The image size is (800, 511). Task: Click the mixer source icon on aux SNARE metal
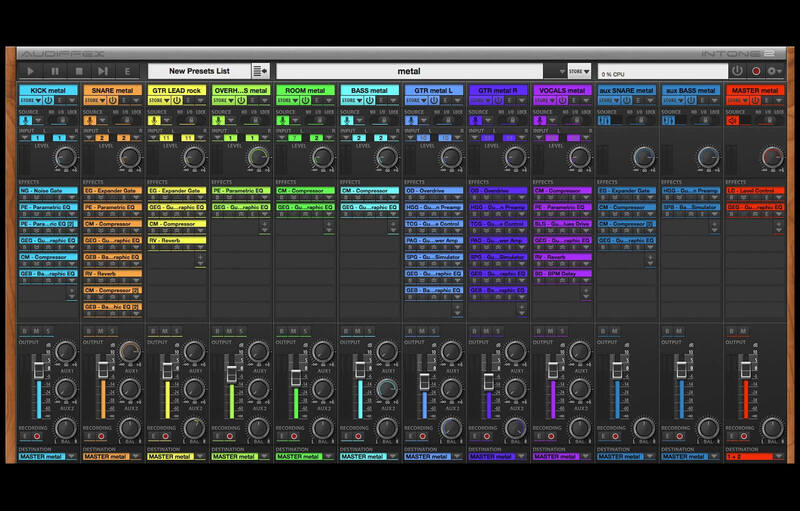pos(604,120)
